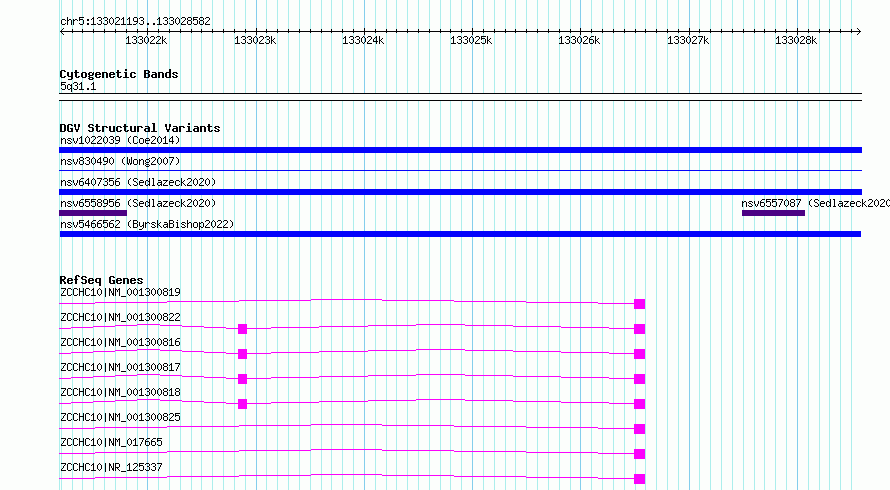The image size is (890, 490).
Task: Select the NM_017665 right-end exon box
Action: [640, 454]
